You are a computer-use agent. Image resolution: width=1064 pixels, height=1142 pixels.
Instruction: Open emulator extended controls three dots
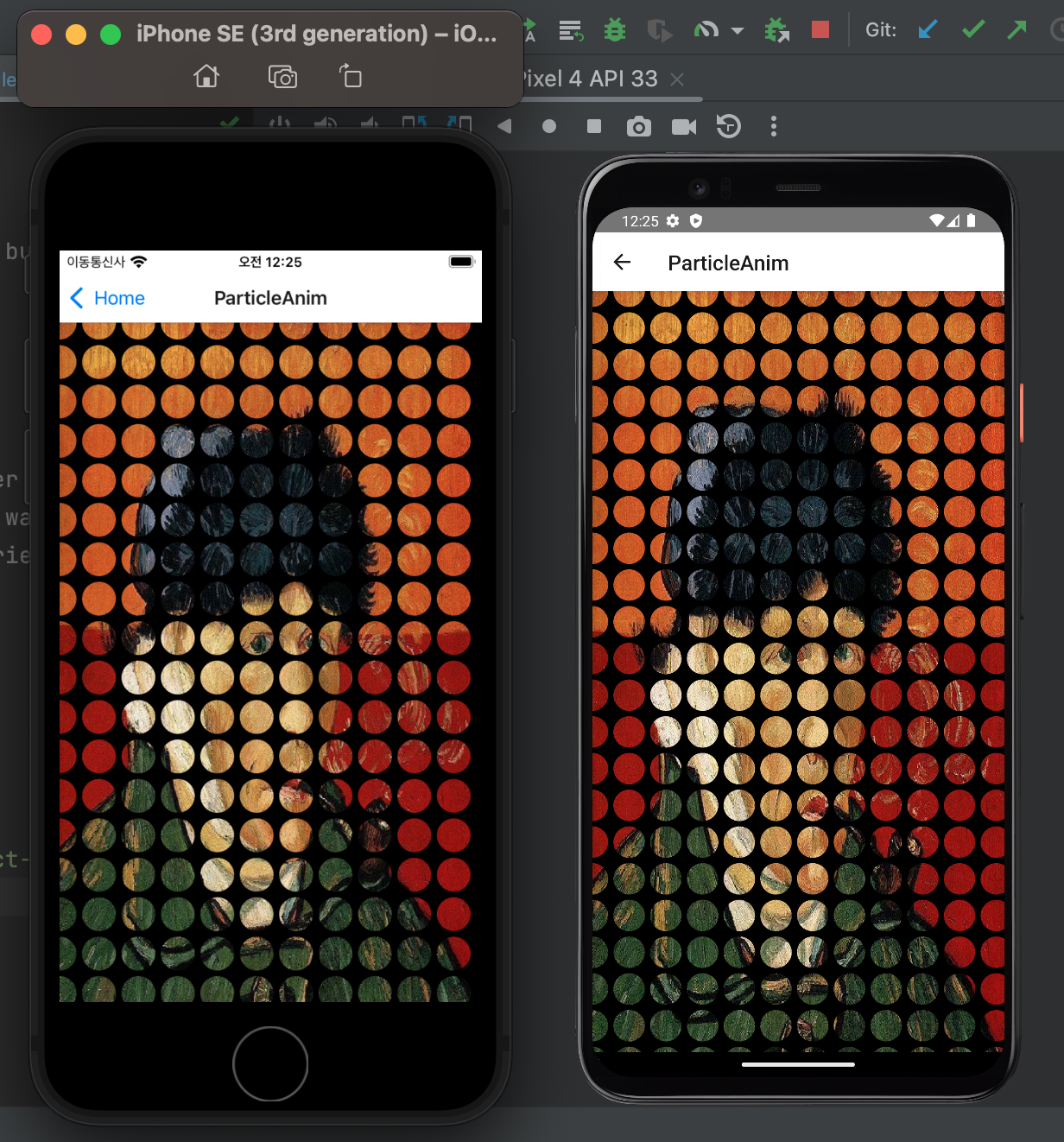(774, 127)
